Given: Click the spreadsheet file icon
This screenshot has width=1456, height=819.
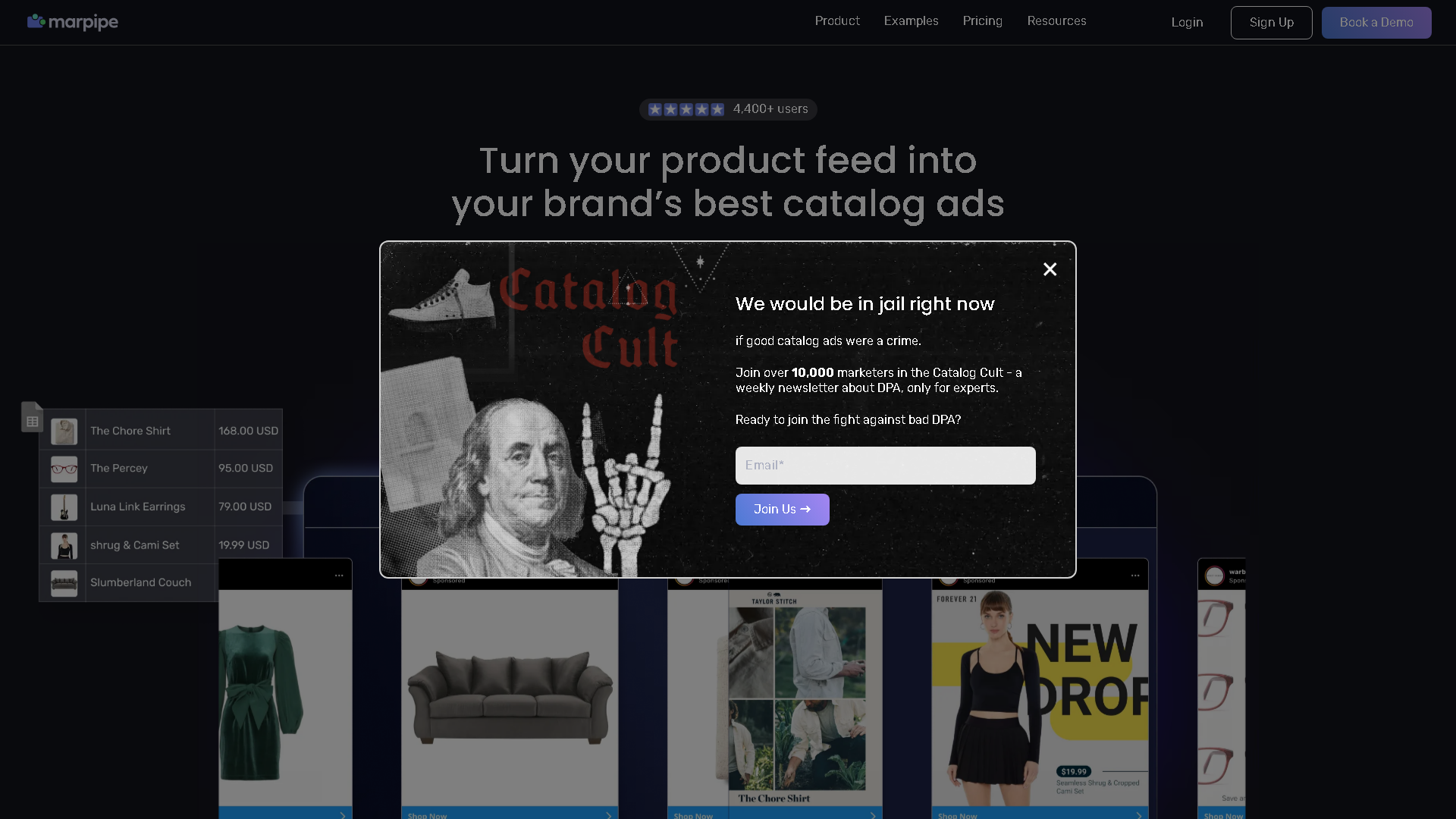Looking at the screenshot, I should 32,416.
